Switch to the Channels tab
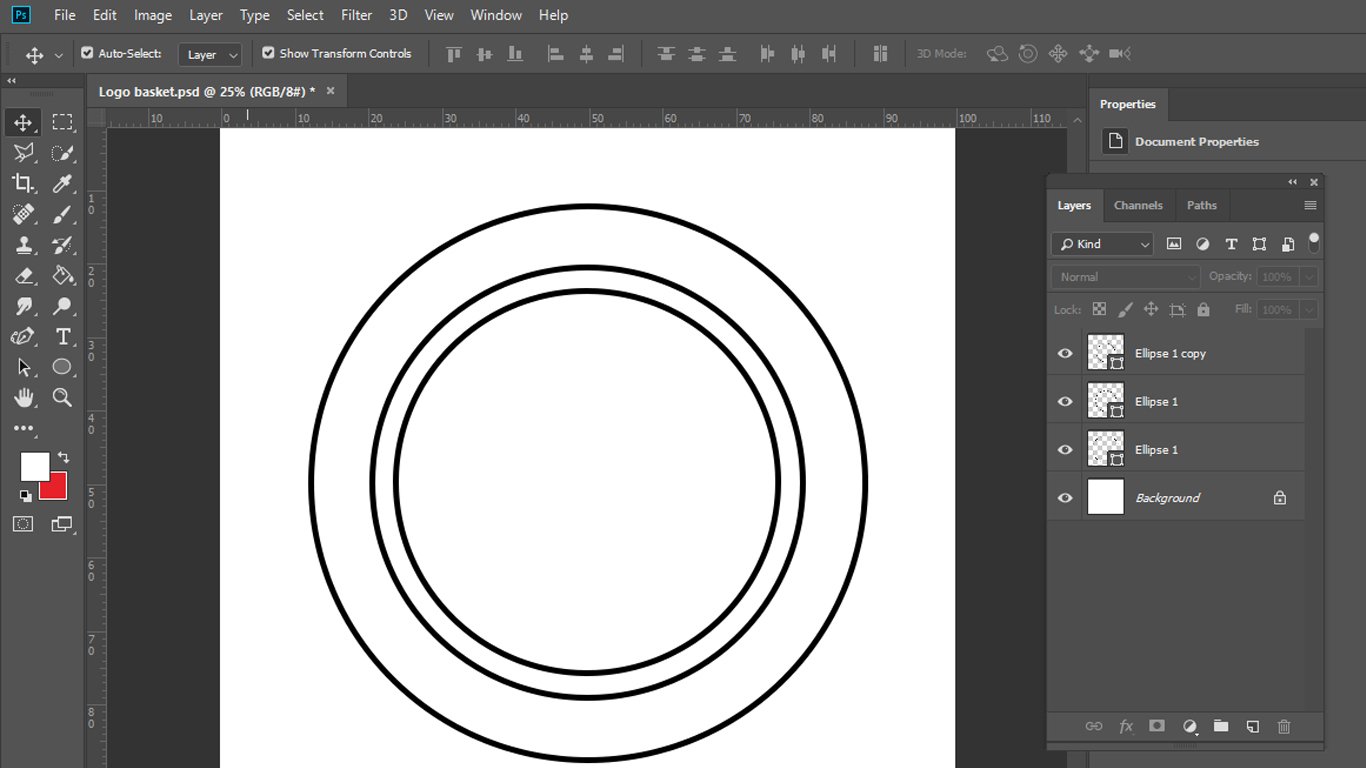Image resolution: width=1366 pixels, height=768 pixels. click(x=1138, y=205)
